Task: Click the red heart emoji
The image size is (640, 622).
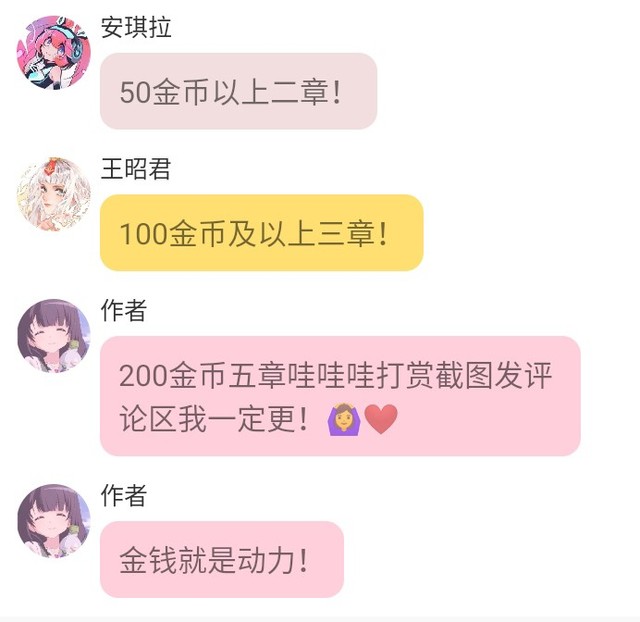Action: [x=380, y=420]
